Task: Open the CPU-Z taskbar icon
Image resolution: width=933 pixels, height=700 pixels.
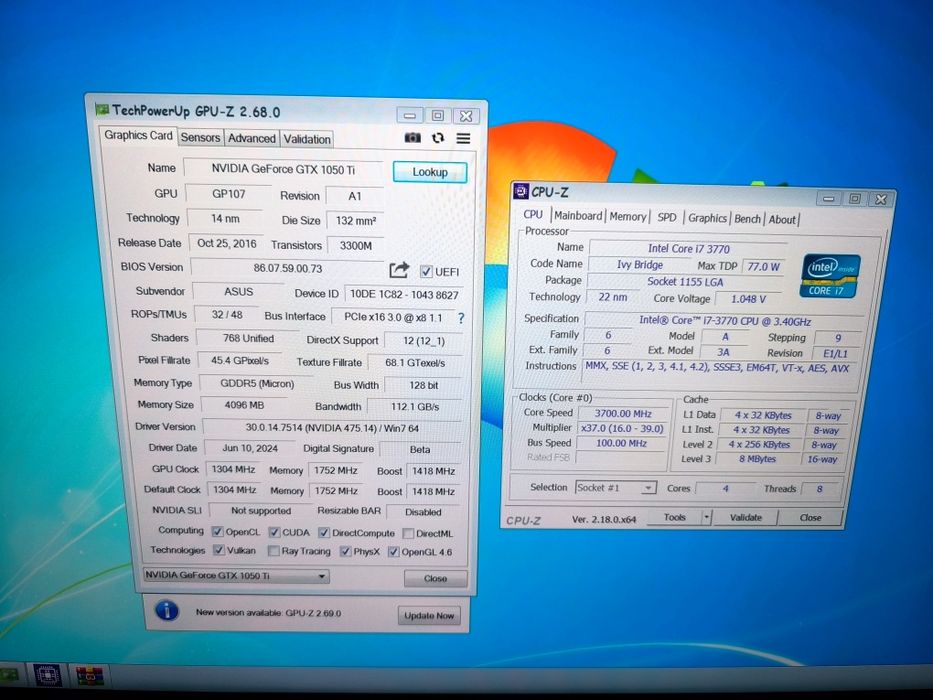Action: point(47,676)
